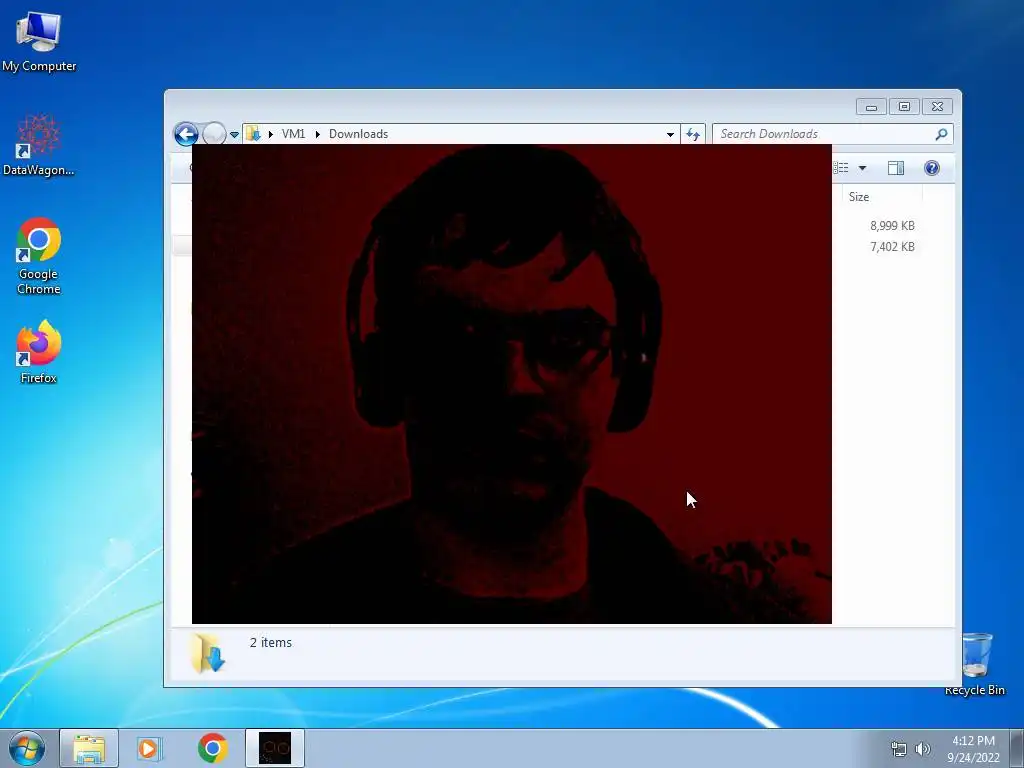Expand the arrow between VM1 and Downloads
This screenshot has width=1024, height=768.
tap(317, 135)
